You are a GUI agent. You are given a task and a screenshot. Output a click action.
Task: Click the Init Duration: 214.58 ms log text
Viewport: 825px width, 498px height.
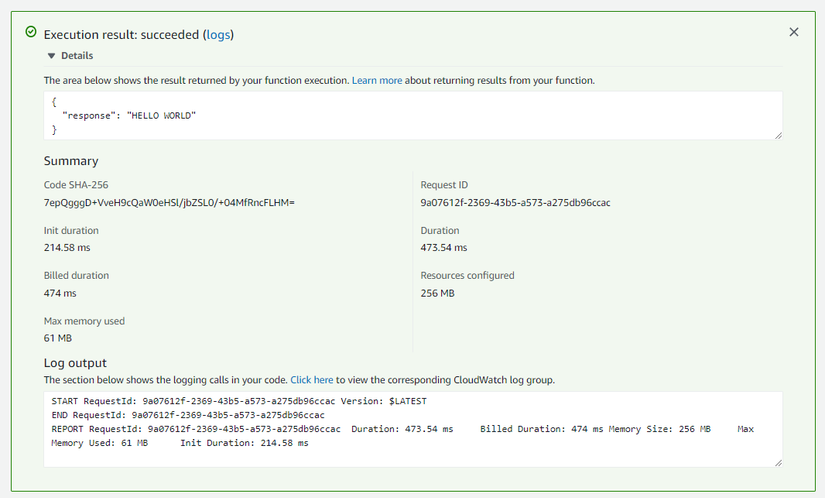(x=244, y=443)
